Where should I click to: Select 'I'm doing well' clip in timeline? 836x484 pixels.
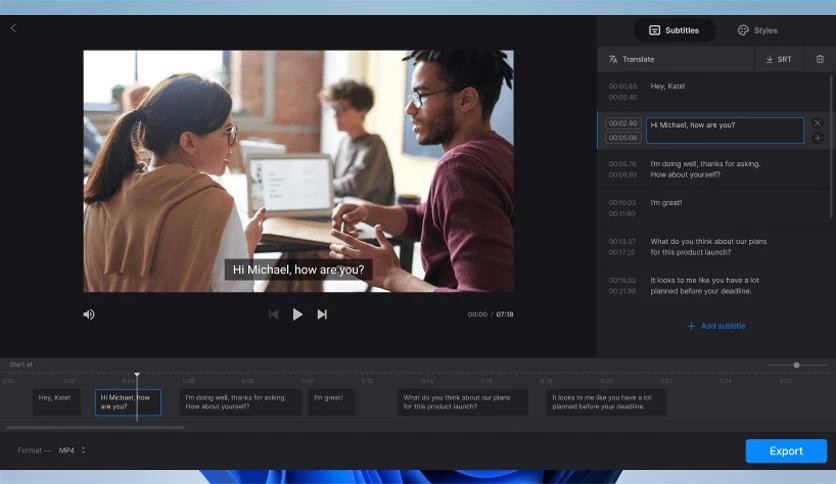click(x=240, y=402)
